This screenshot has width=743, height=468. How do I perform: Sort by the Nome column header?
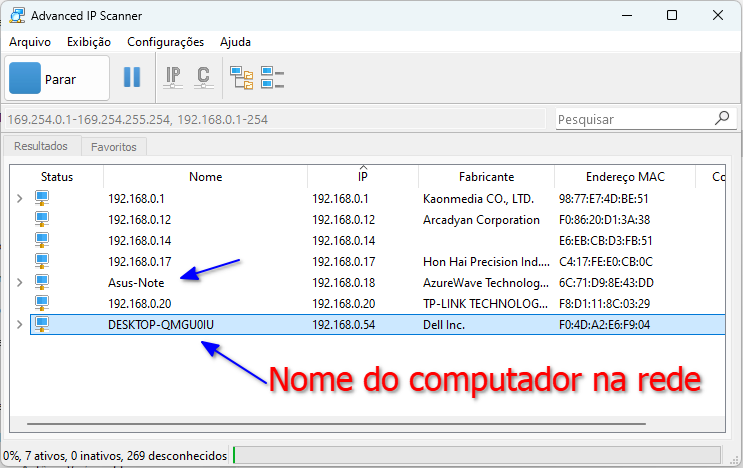(x=206, y=177)
